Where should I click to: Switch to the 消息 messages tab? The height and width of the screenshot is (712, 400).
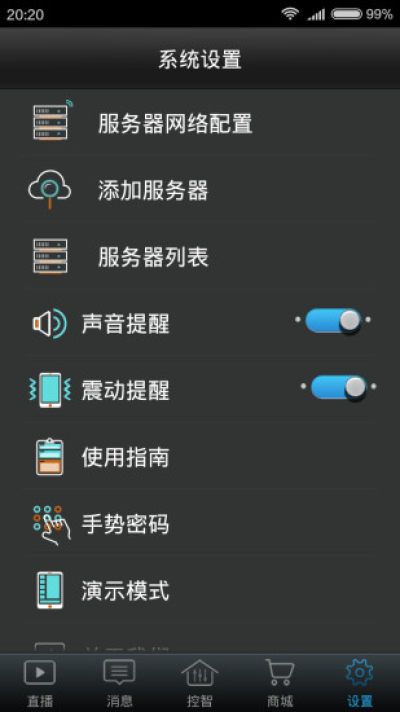pos(119,683)
